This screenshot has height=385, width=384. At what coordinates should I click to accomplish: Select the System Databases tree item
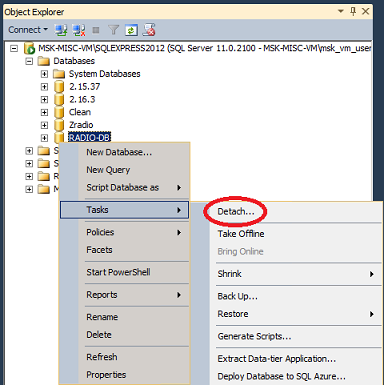[104, 74]
